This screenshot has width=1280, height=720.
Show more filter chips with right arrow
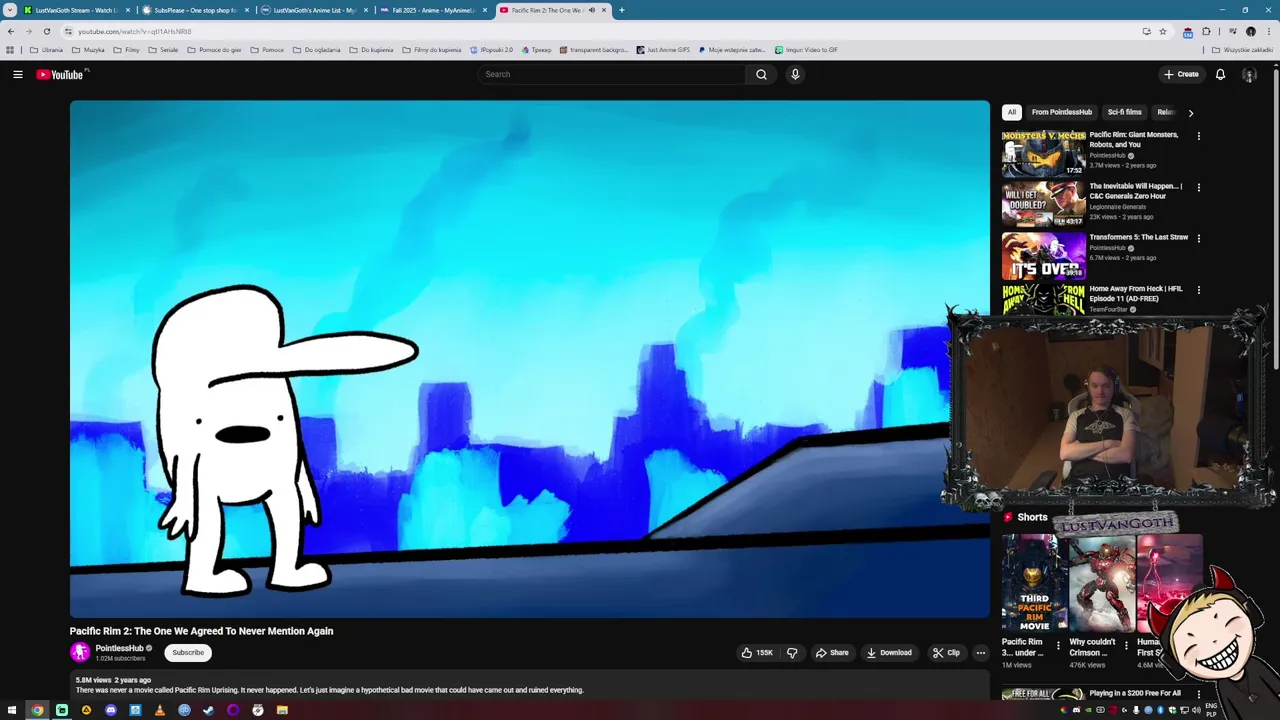(x=1190, y=113)
